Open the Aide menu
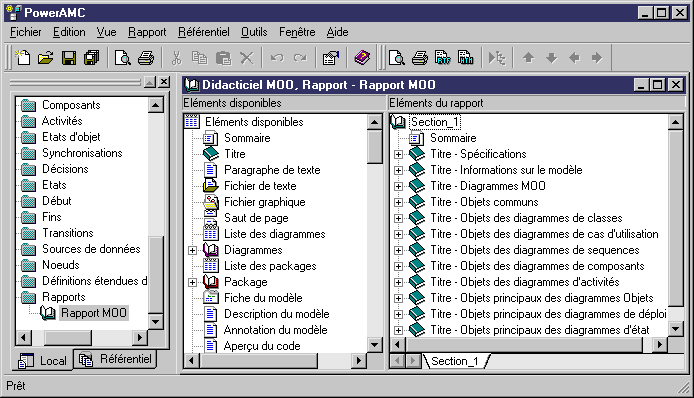694x398 pixels. [337, 32]
